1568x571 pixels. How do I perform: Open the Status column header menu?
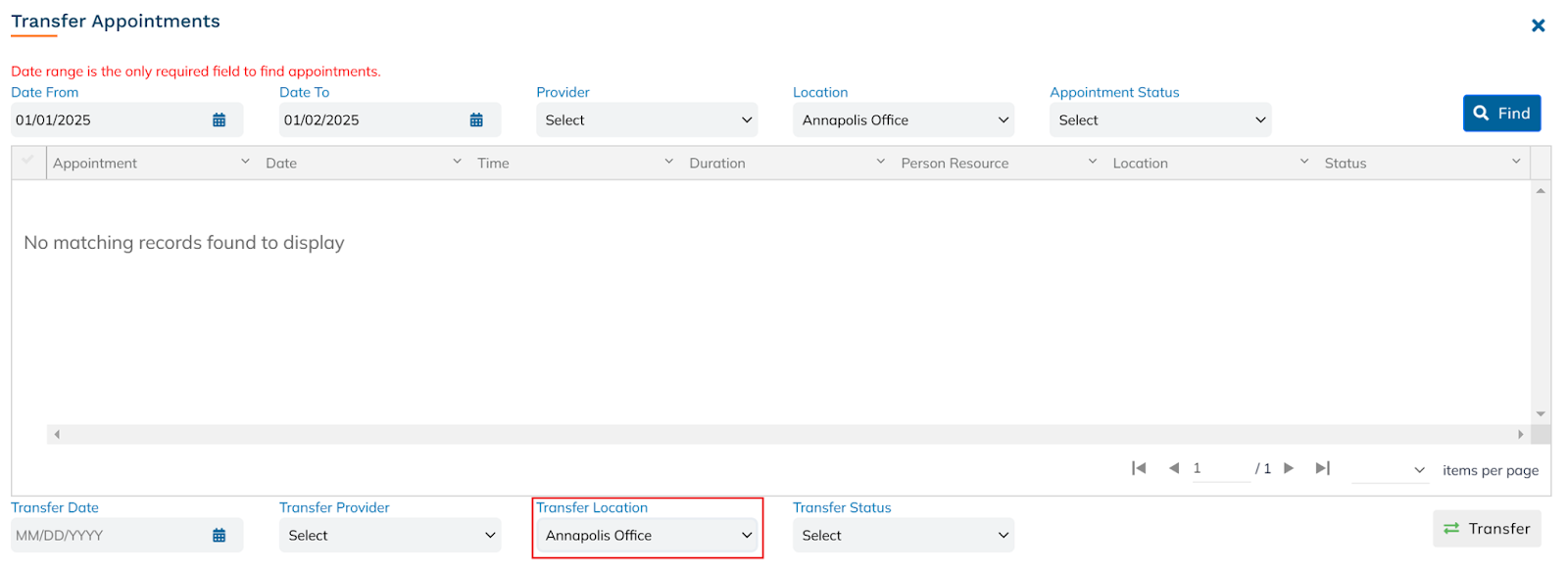click(x=1516, y=162)
